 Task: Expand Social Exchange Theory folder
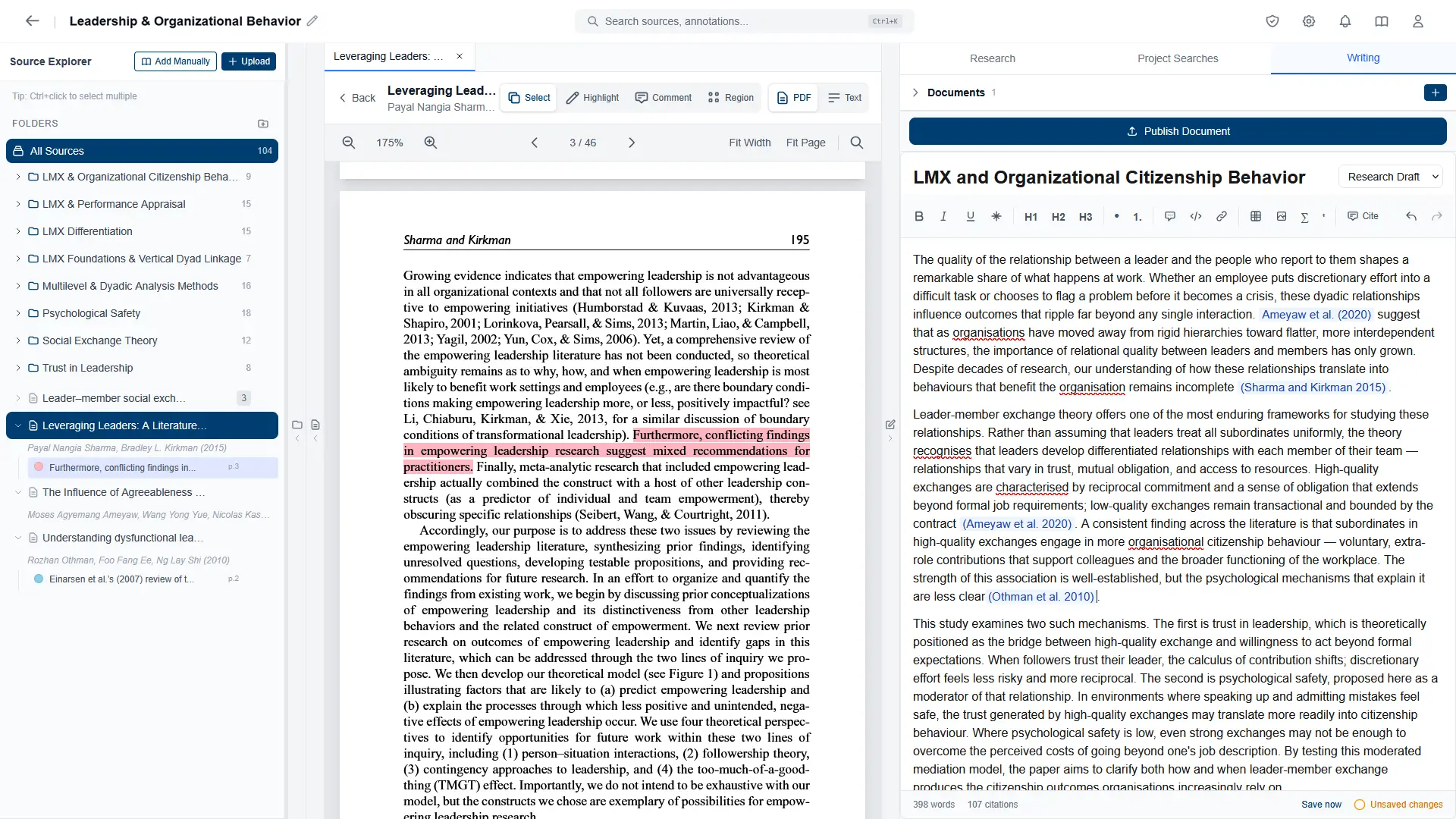click(x=18, y=340)
